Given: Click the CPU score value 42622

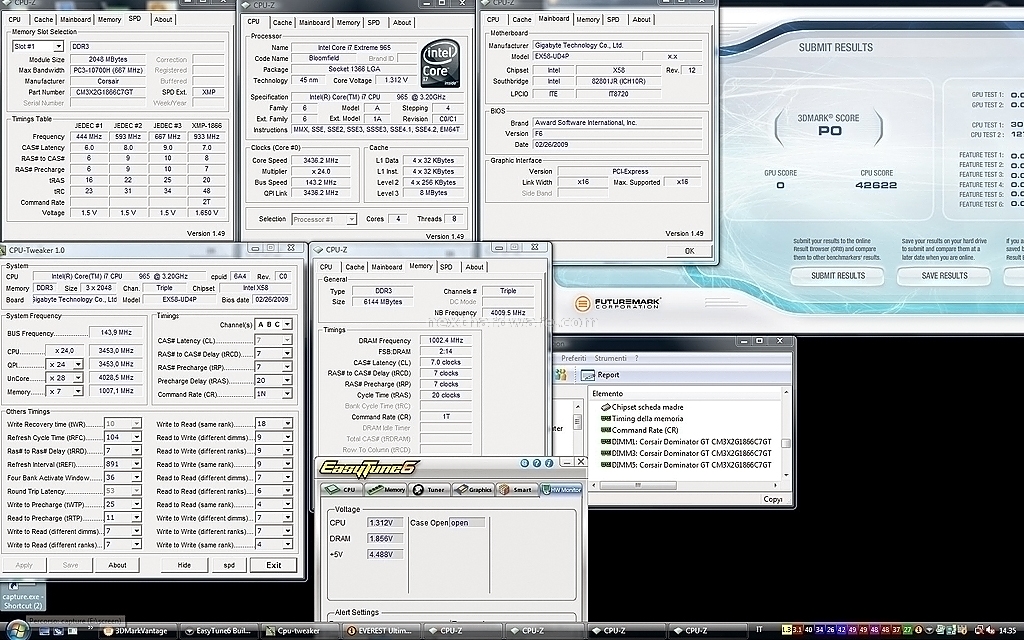Looking at the screenshot, I should coord(876,185).
